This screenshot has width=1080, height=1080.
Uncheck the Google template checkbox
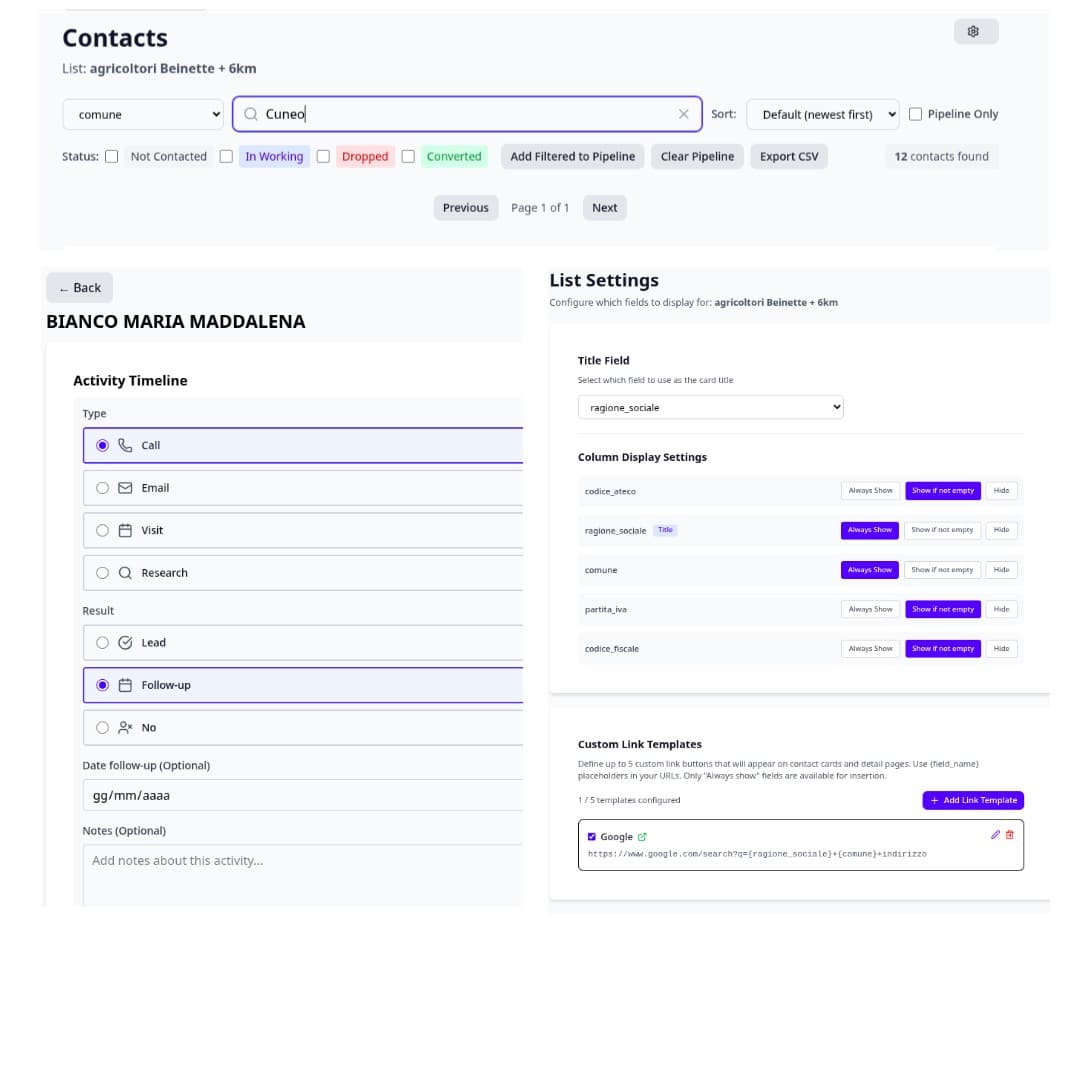(592, 837)
